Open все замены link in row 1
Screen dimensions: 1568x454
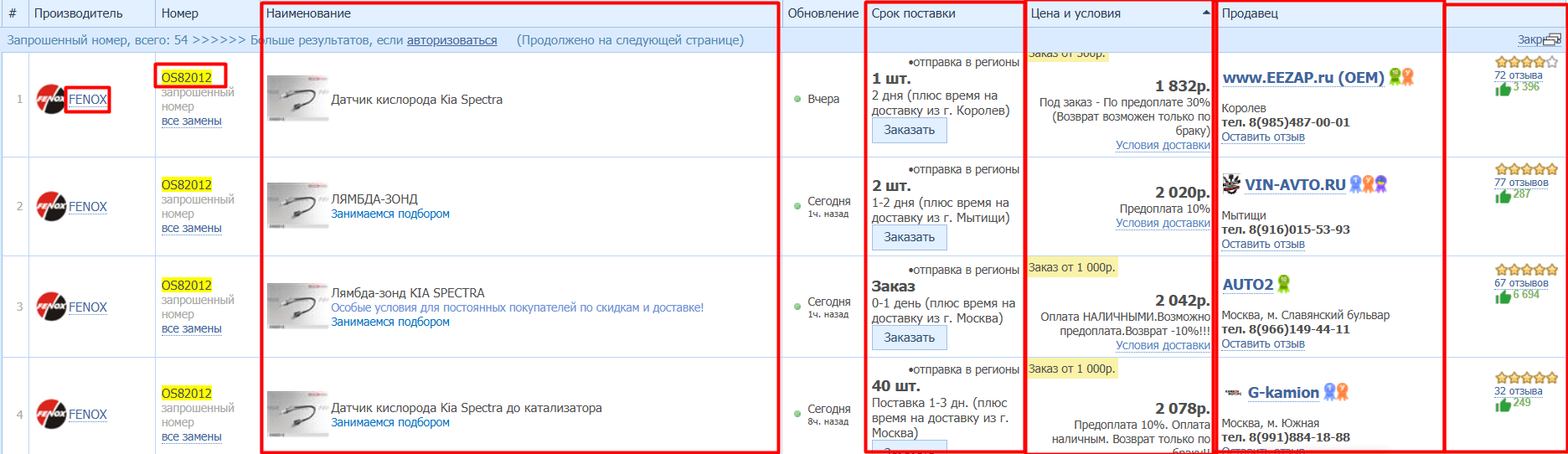click(x=192, y=121)
